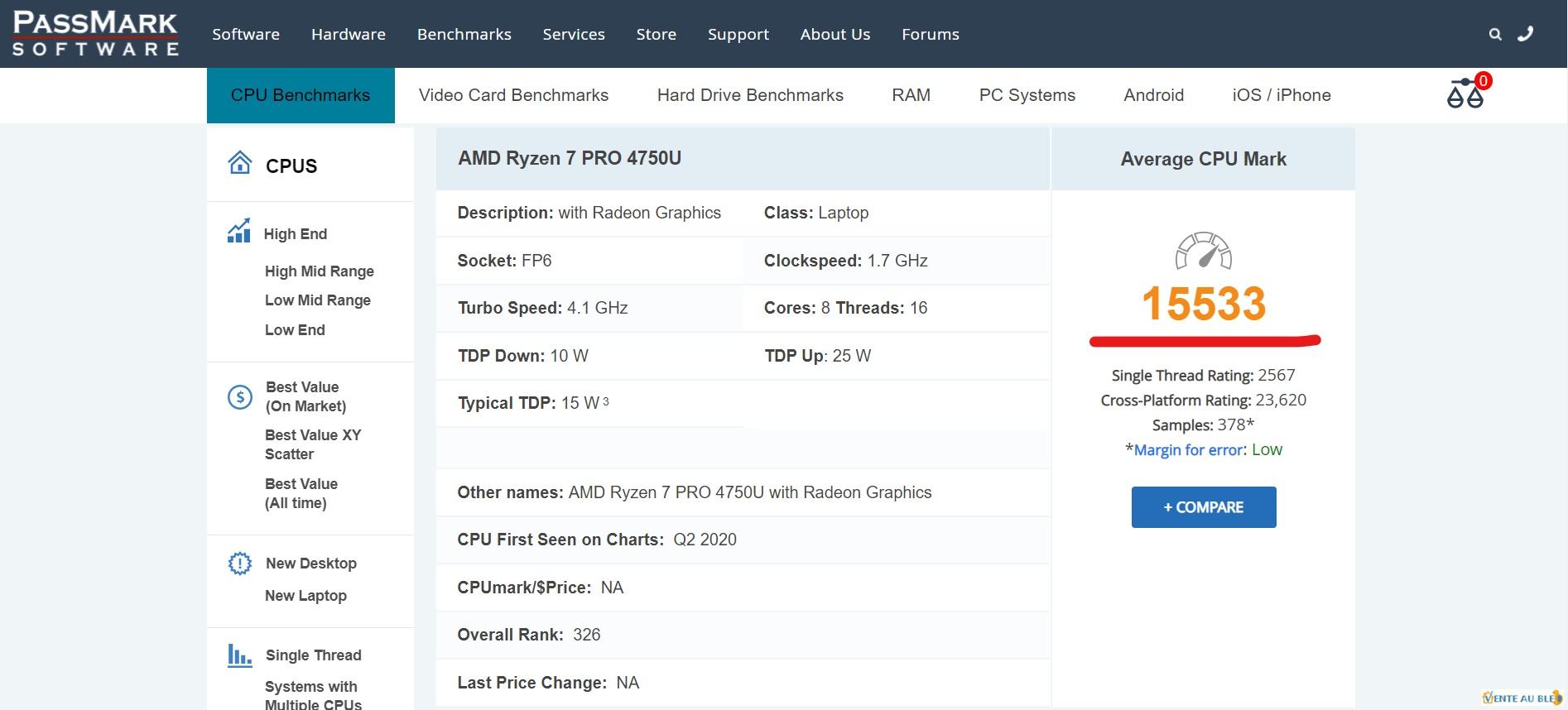Click the Socket FP6 cell

click(x=589, y=261)
